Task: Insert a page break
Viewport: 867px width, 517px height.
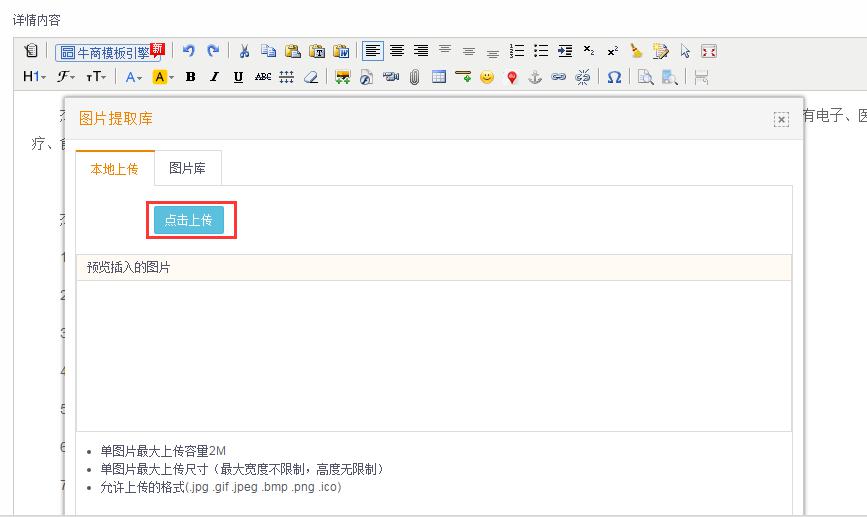Action: [x=701, y=77]
